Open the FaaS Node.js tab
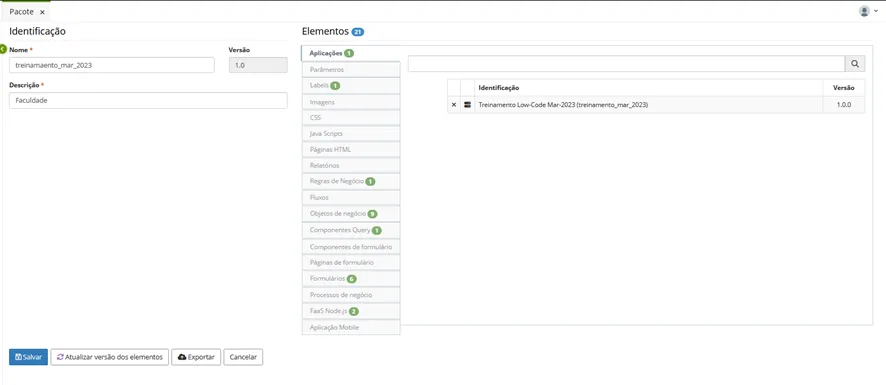Screen dimensions: 886x385 (351, 311)
